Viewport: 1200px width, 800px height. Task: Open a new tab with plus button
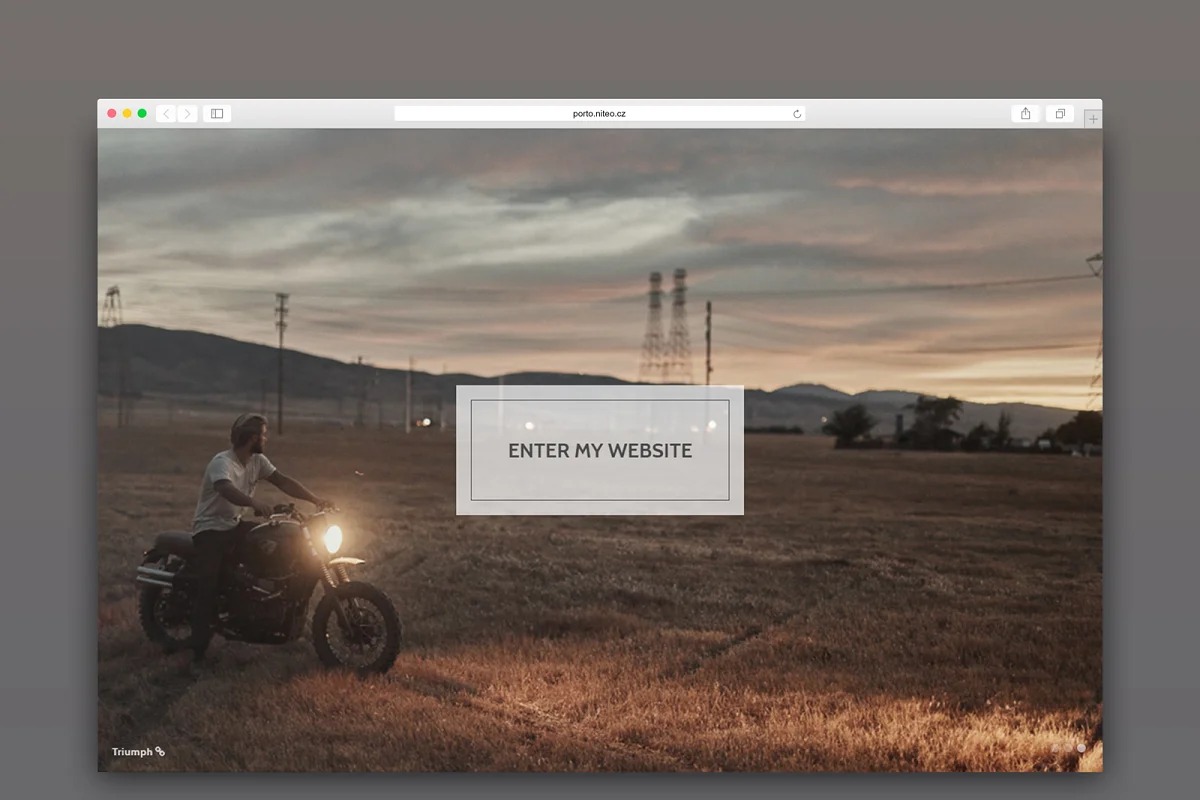[x=1093, y=119]
